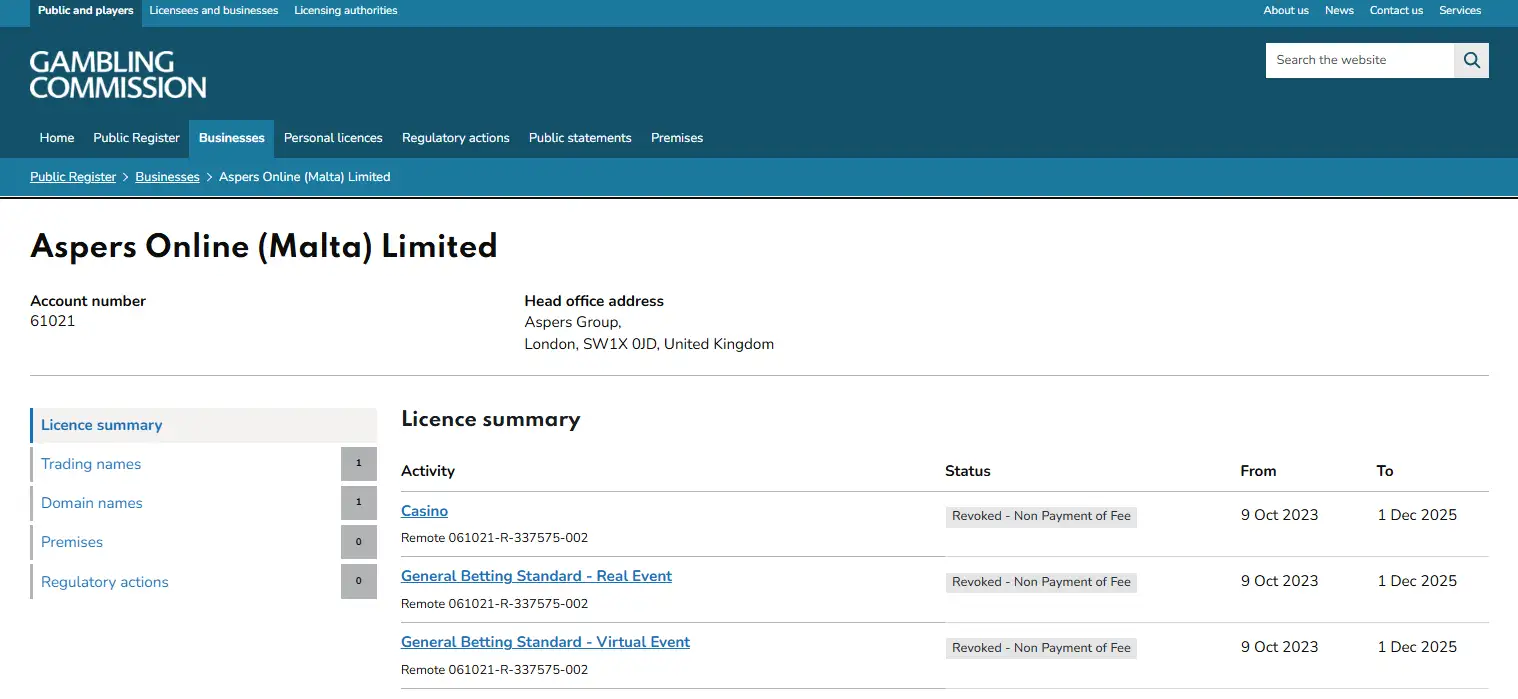Viewport: 1518px width, 699px height.
Task: Open General Betting Standard - Virtual Event link
Action: pos(545,642)
